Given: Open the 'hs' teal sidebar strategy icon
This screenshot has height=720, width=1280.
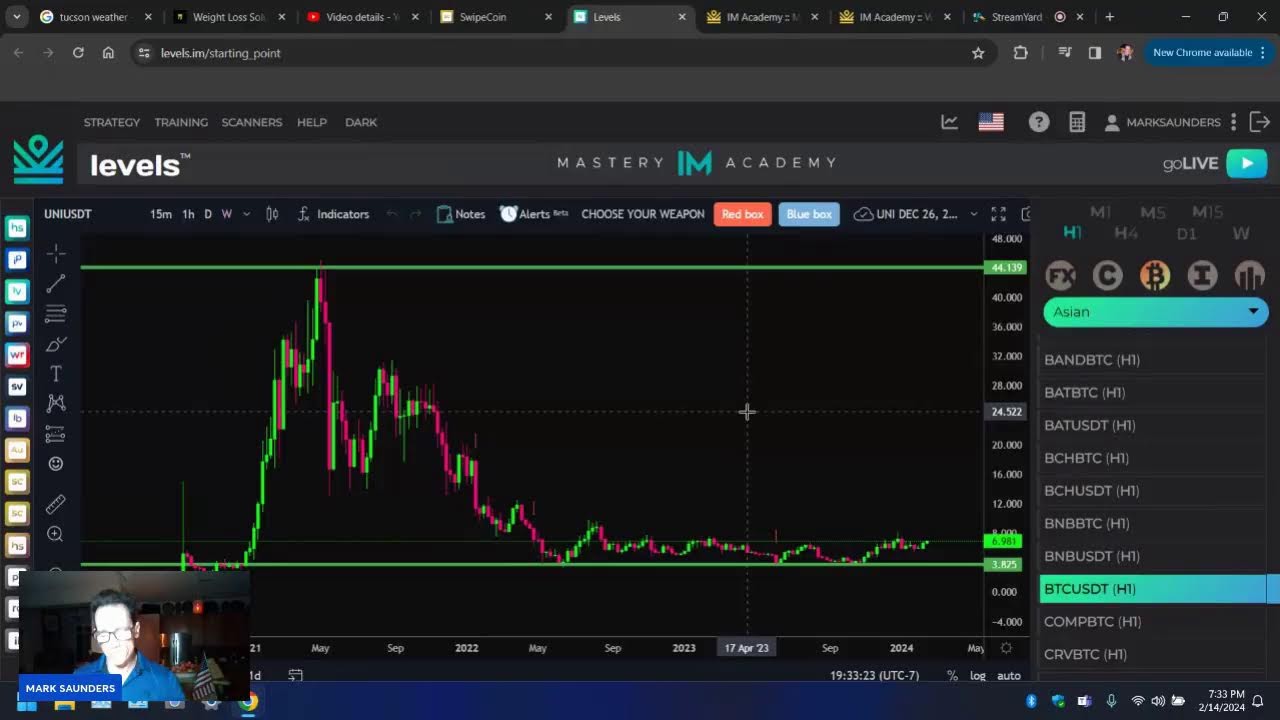Looking at the screenshot, I should (x=16, y=228).
